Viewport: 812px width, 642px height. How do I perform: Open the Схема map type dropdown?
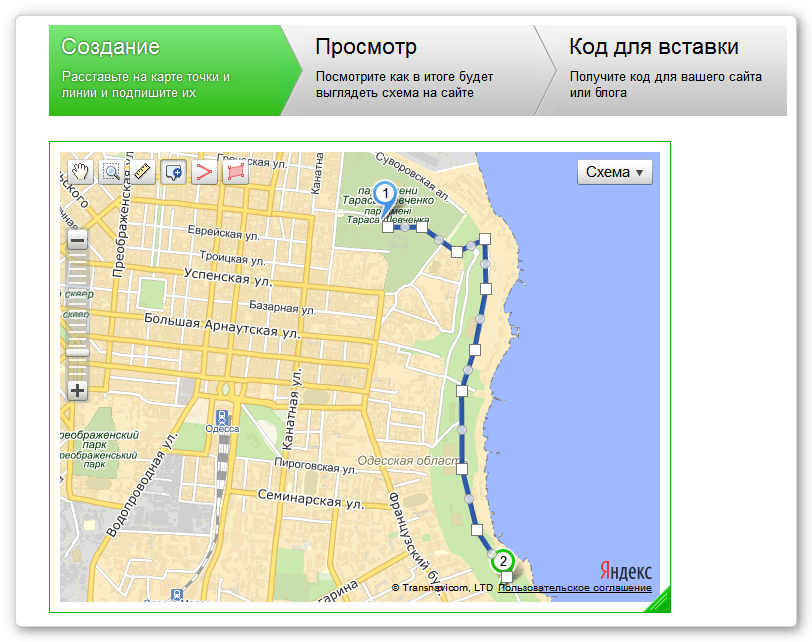click(x=614, y=172)
